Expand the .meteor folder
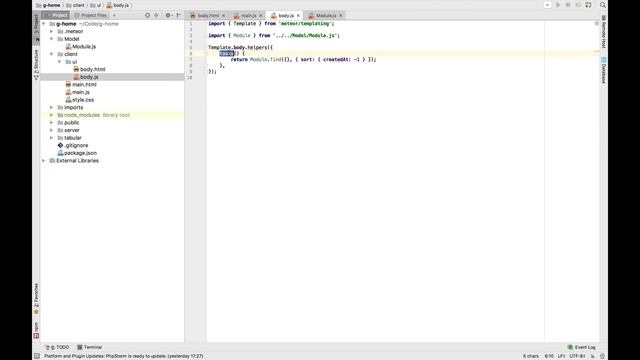 point(52,31)
